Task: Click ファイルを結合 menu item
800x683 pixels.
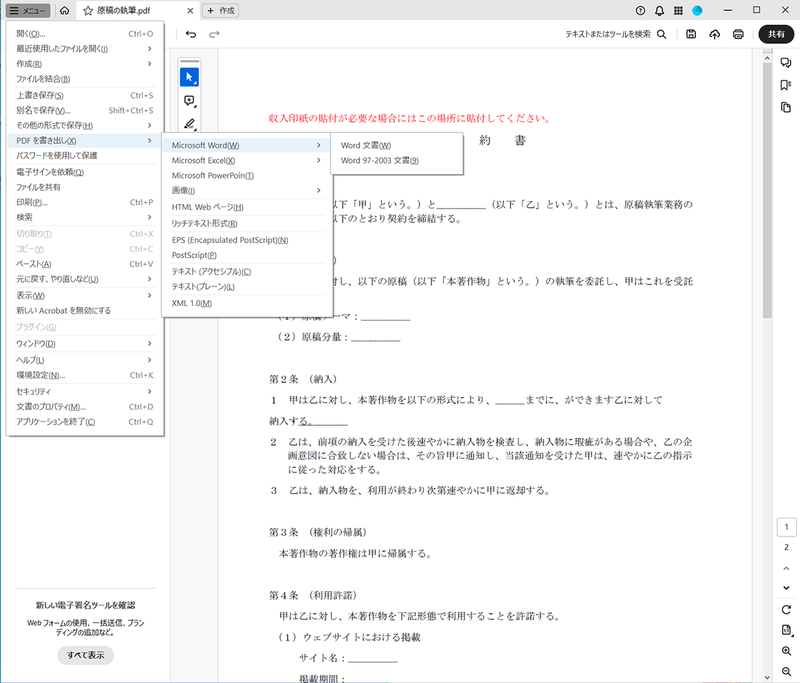Action: coord(85,79)
